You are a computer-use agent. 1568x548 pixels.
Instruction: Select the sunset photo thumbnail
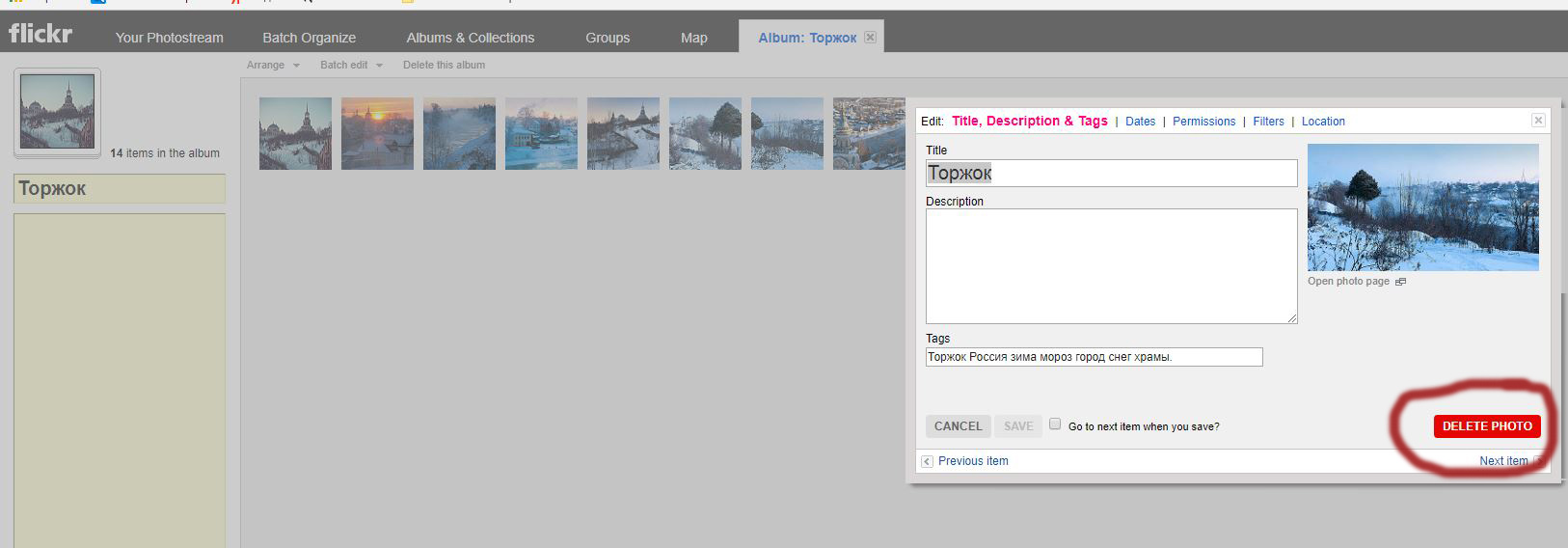coord(377,133)
